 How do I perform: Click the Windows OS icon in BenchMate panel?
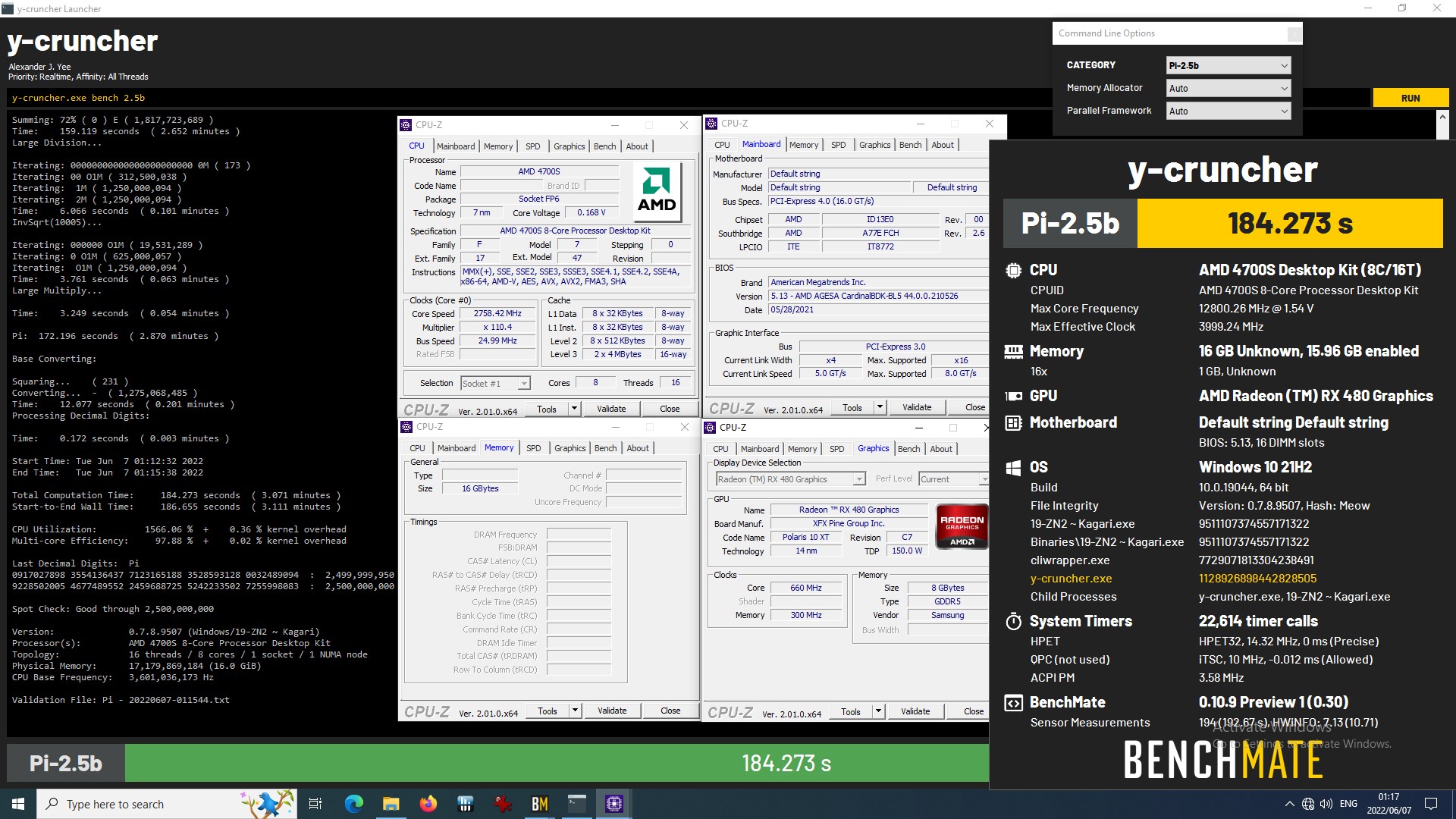click(1013, 467)
